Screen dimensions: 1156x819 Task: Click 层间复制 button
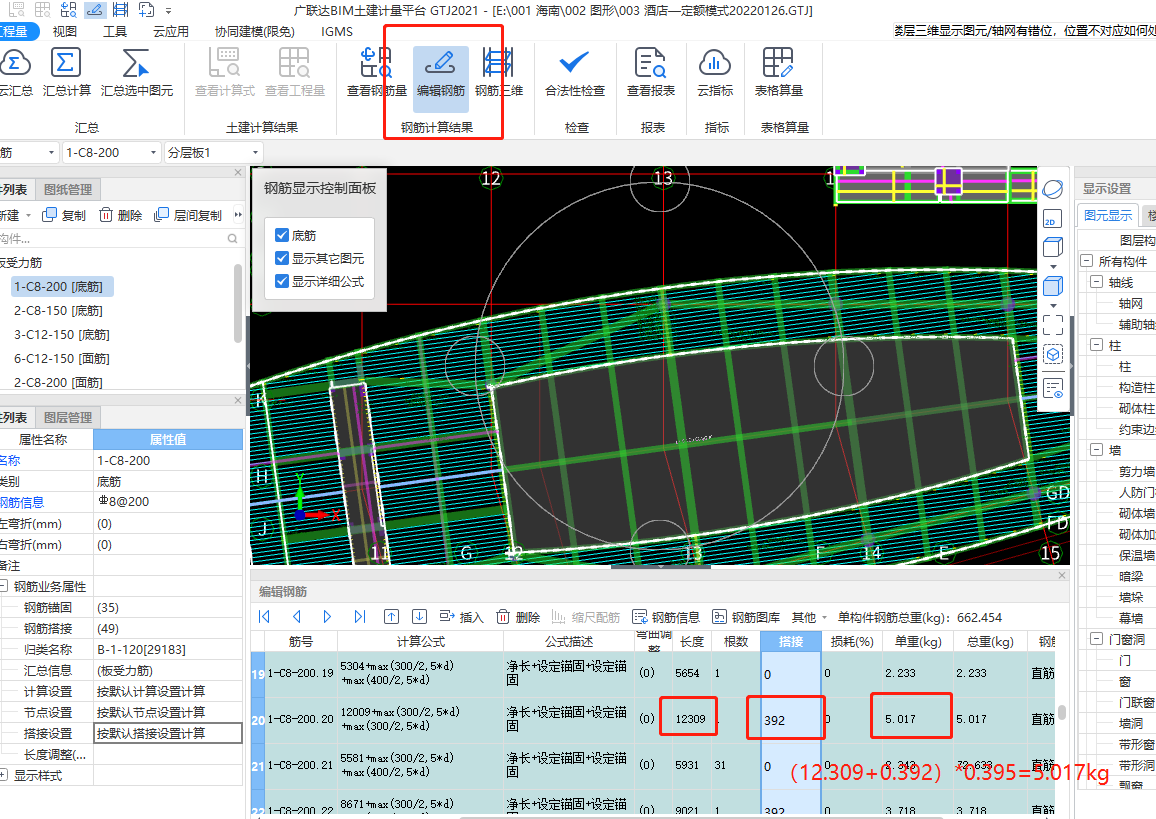[188, 215]
